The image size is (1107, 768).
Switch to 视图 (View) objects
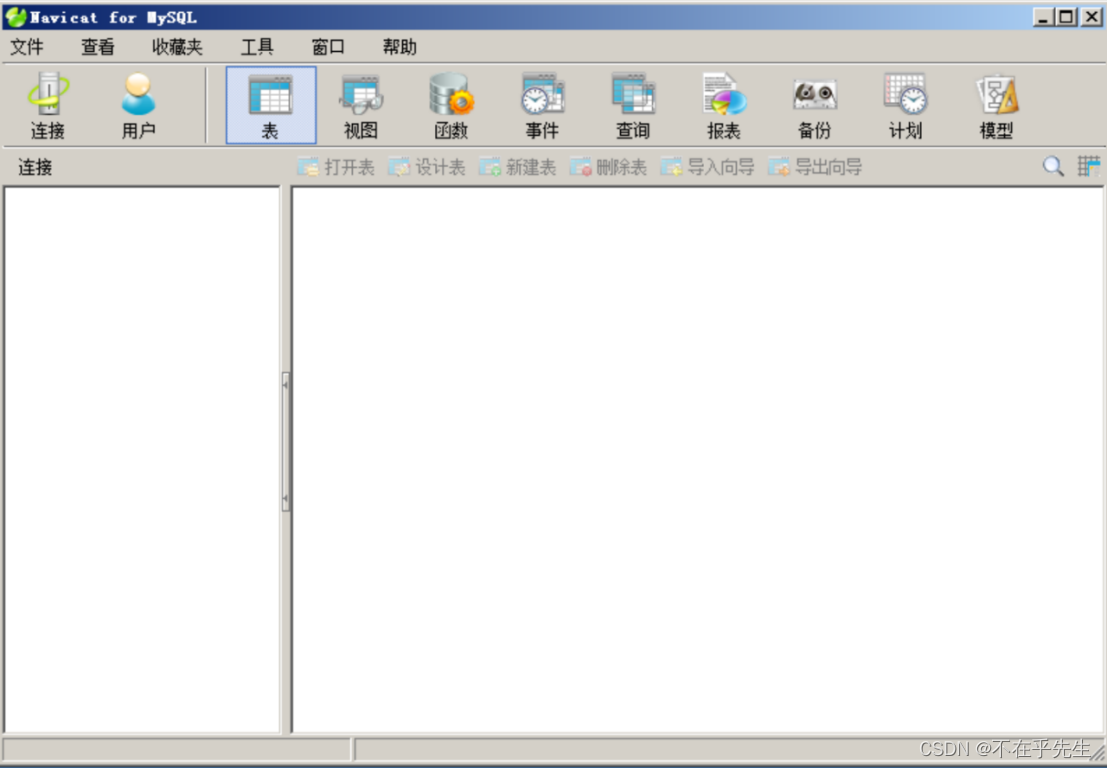tap(361, 105)
